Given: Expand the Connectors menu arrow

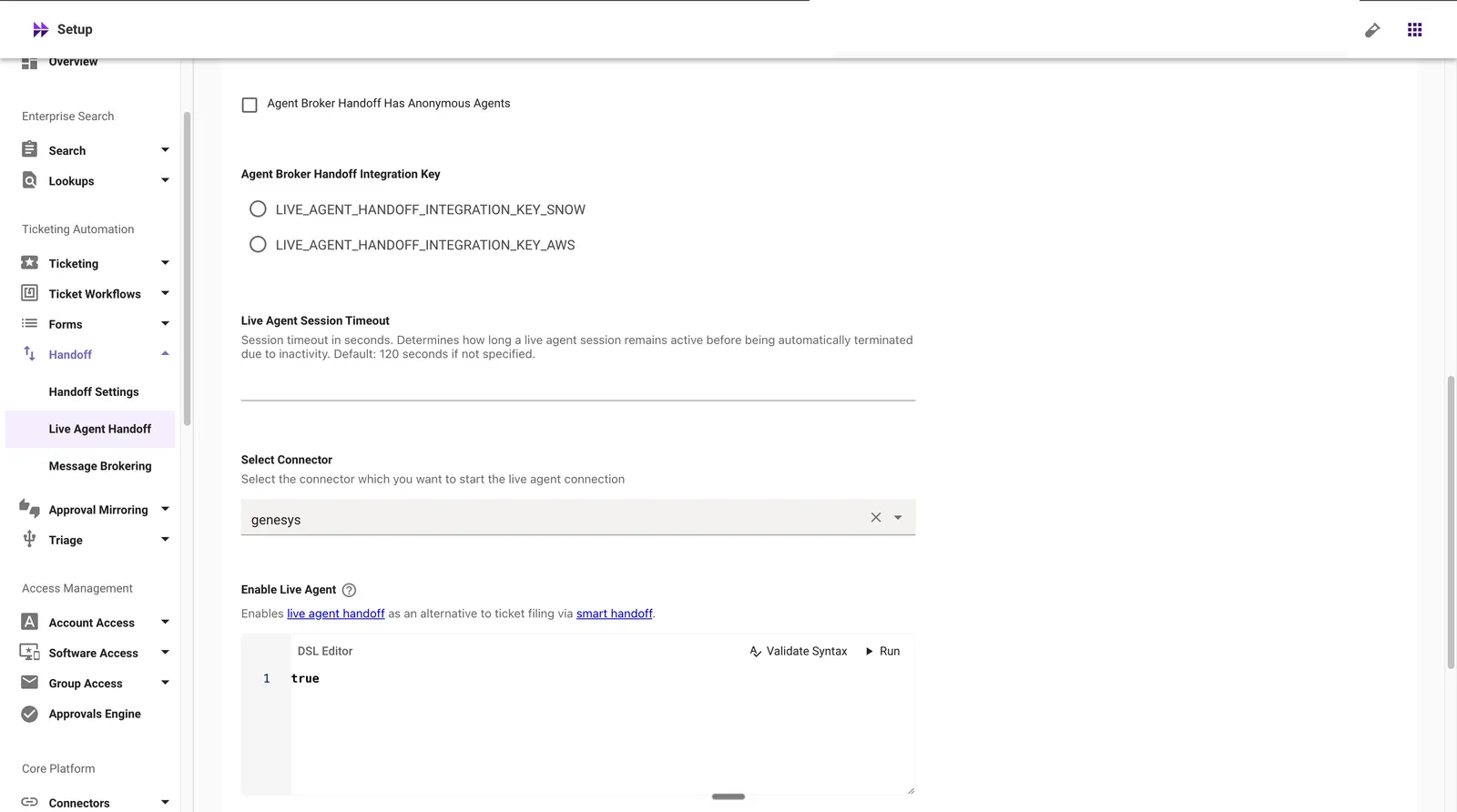Looking at the screenshot, I should pos(165,802).
